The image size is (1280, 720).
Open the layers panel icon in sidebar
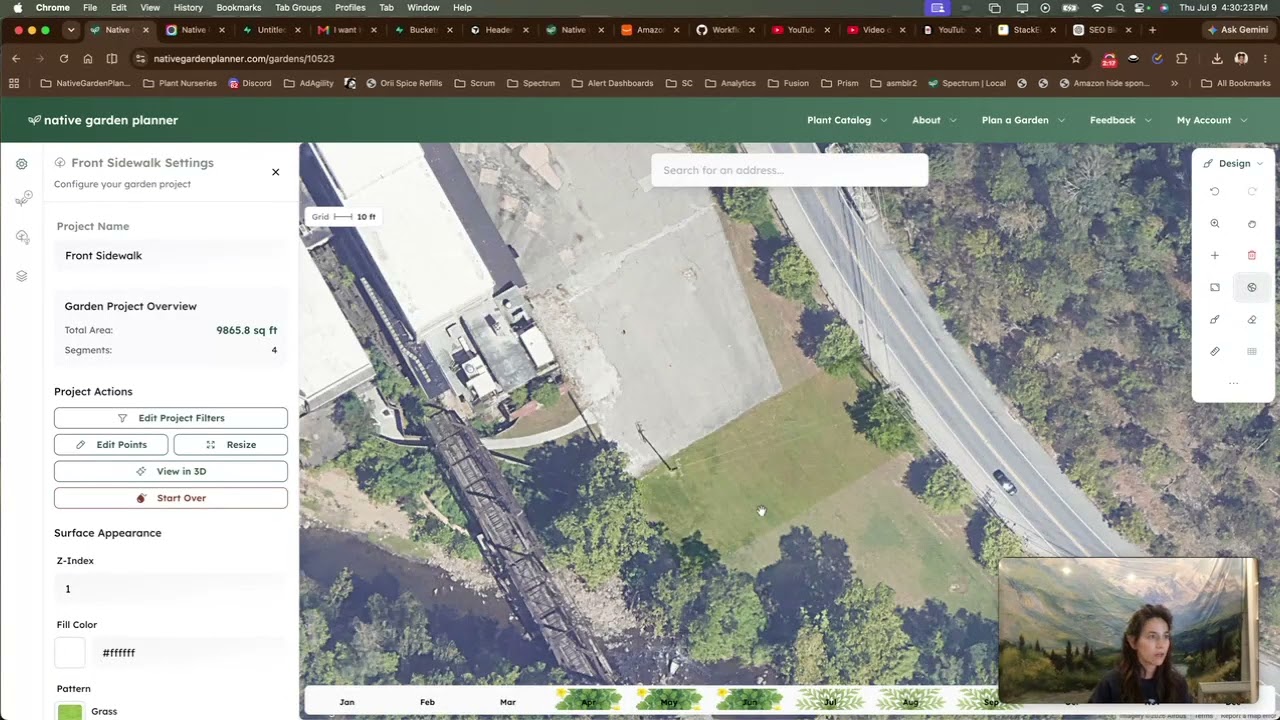[22, 276]
